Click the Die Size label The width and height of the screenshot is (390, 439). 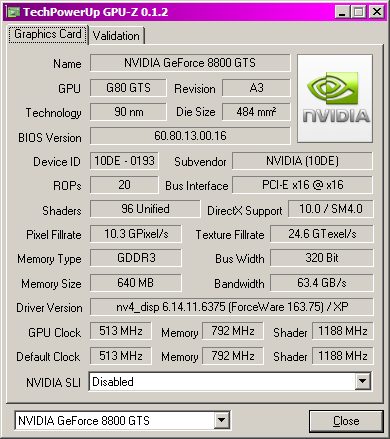coord(196,112)
